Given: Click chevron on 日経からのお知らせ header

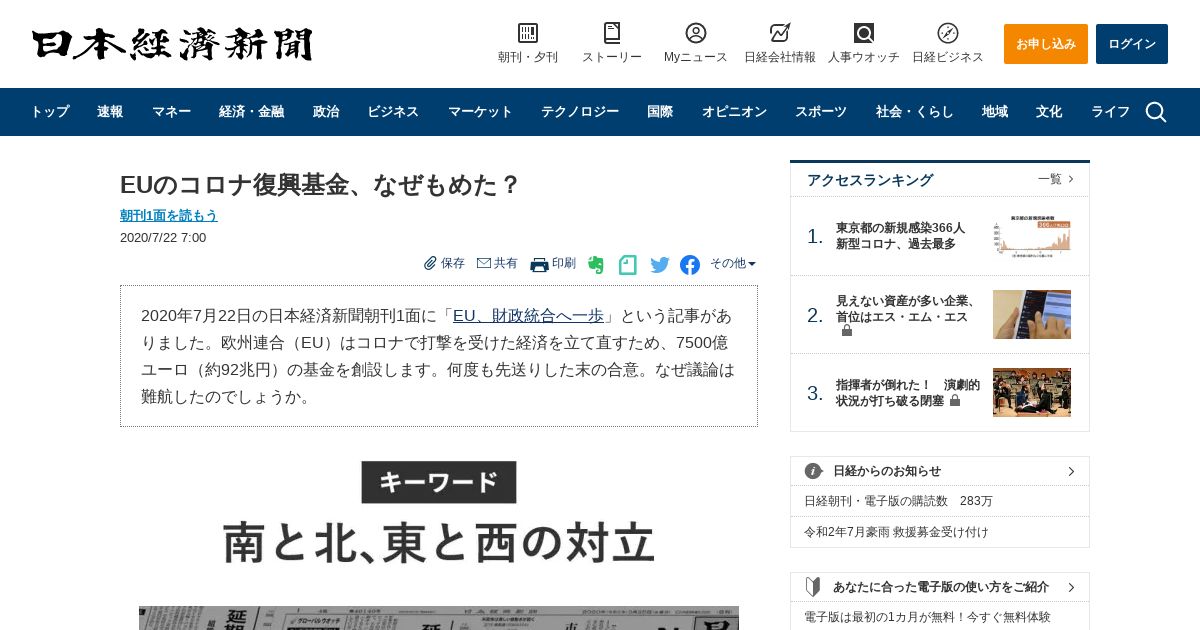Looking at the screenshot, I should (x=1071, y=471).
